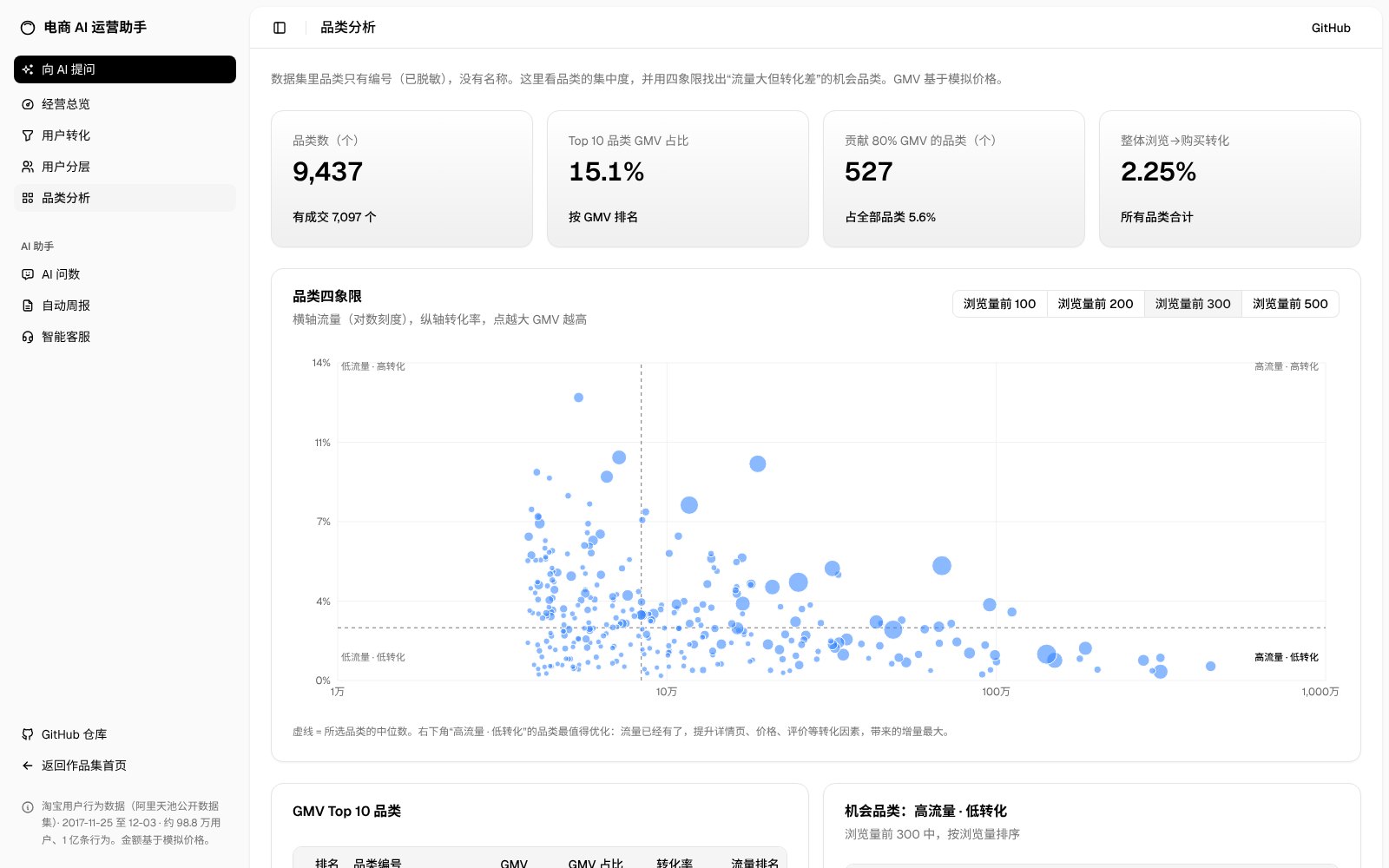Image resolution: width=1389 pixels, height=868 pixels.
Task: Click the 品类数 9,437 card
Action: 402,179
